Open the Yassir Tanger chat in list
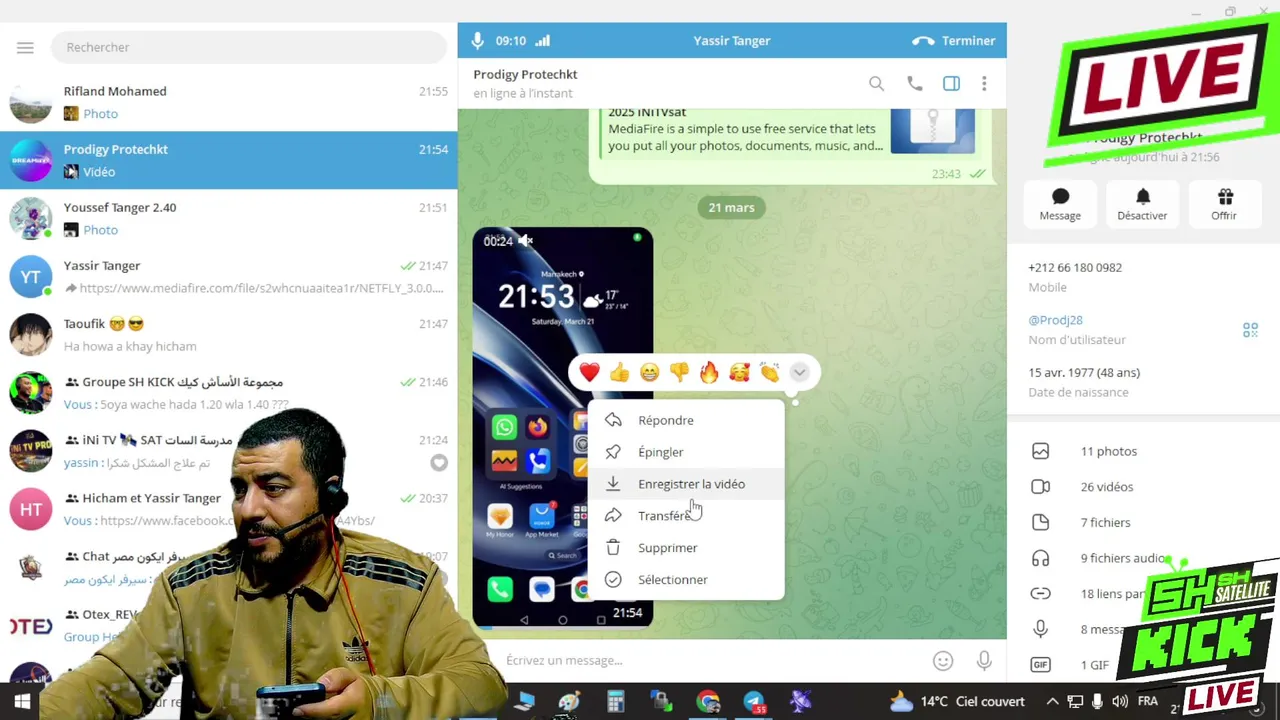Image resolution: width=1280 pixels, height=720 pixels. pyautogui.click(x=228, y=276)
